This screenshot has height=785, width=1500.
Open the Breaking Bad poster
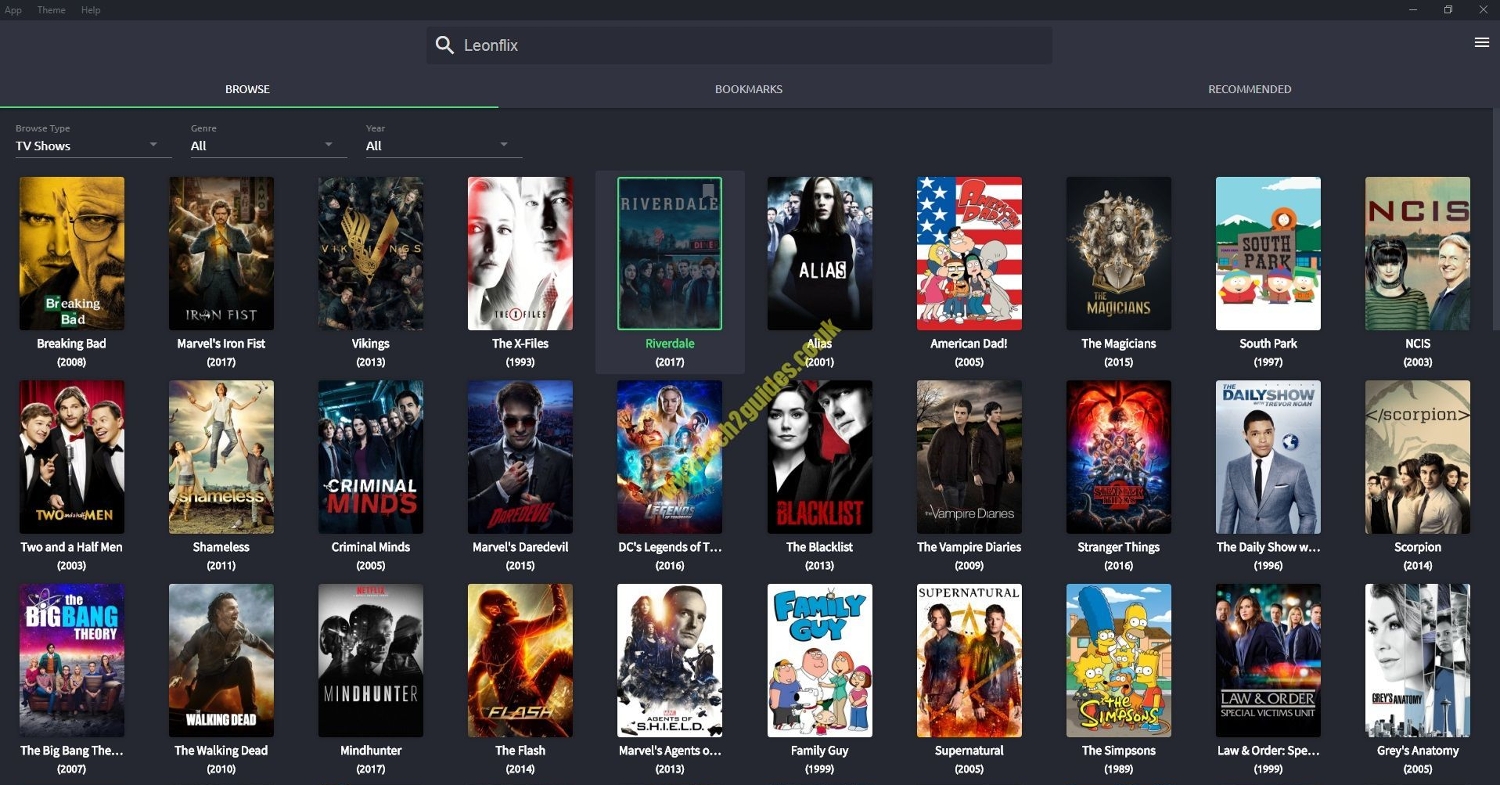point(72,254)
